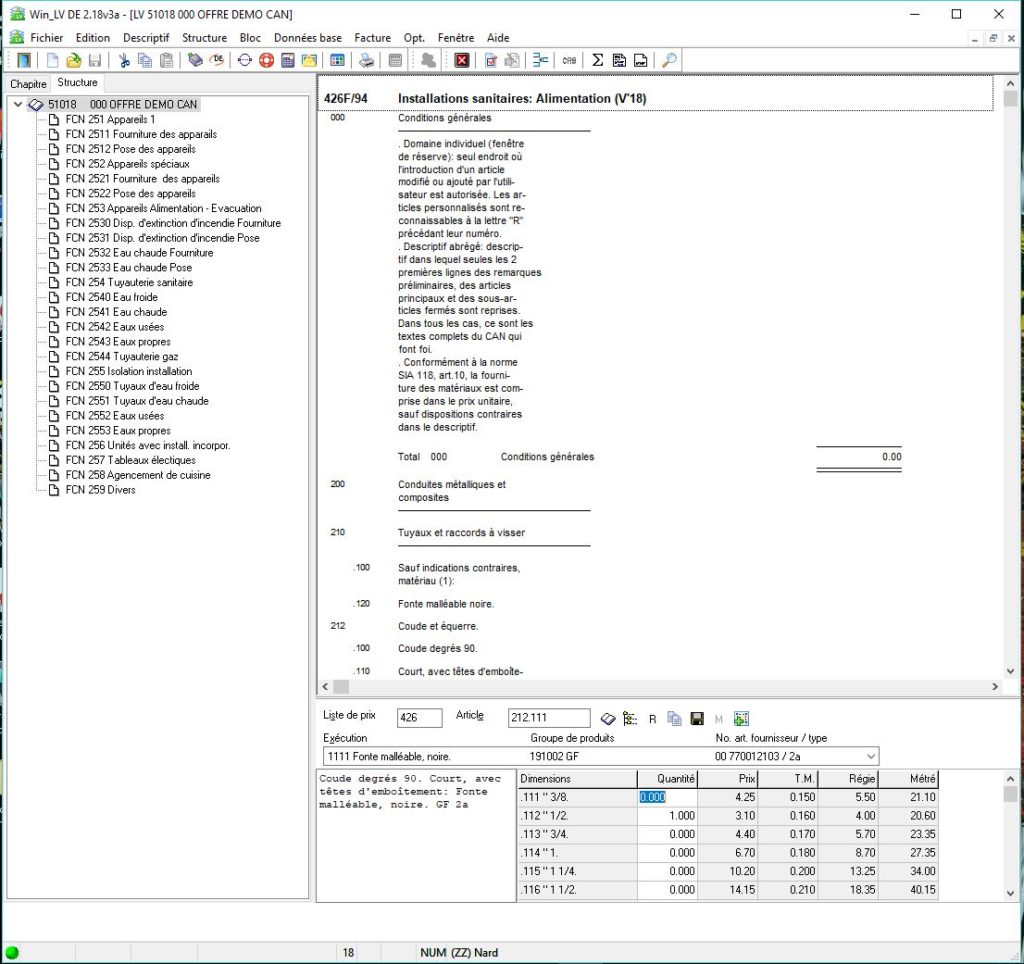Click the floppy disk save icon in top toolbar

pos(95,61)
